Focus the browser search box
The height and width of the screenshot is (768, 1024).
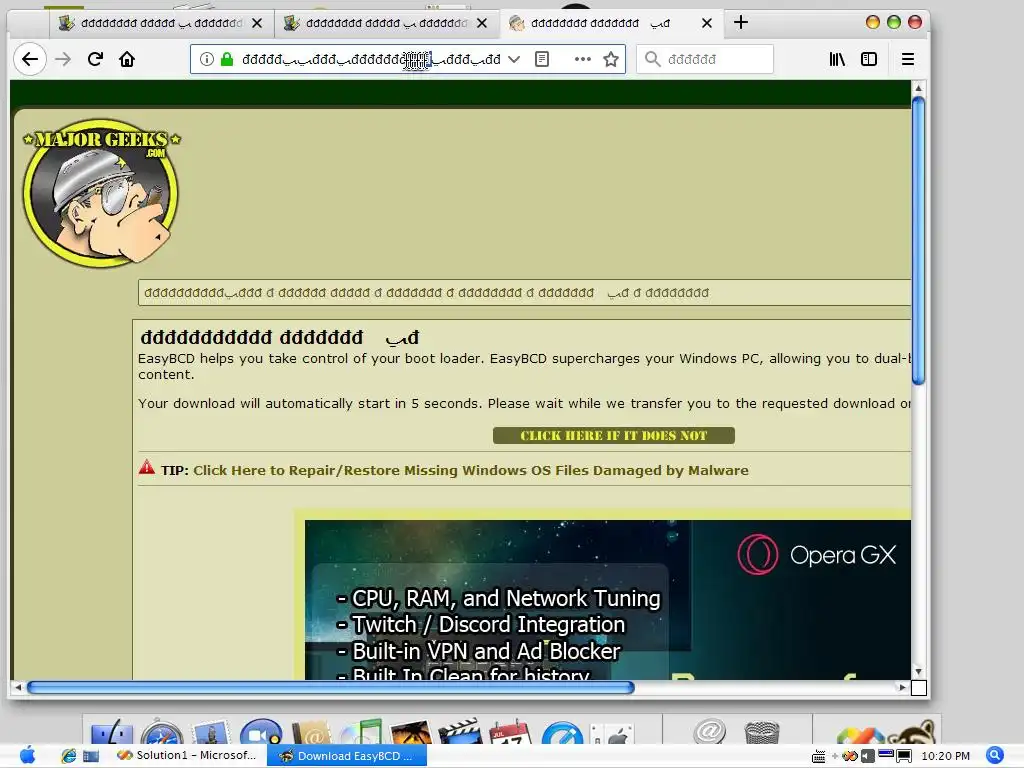[705, 59]
